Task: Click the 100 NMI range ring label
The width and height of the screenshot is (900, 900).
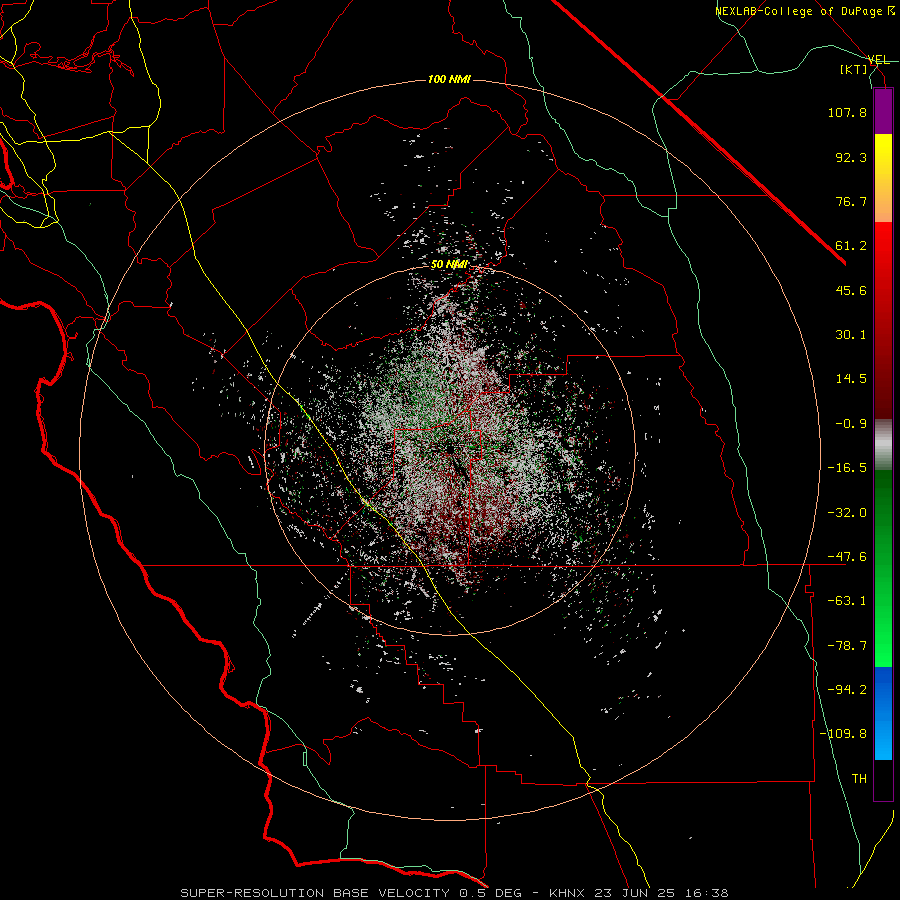Action: [x=449, y=79]
